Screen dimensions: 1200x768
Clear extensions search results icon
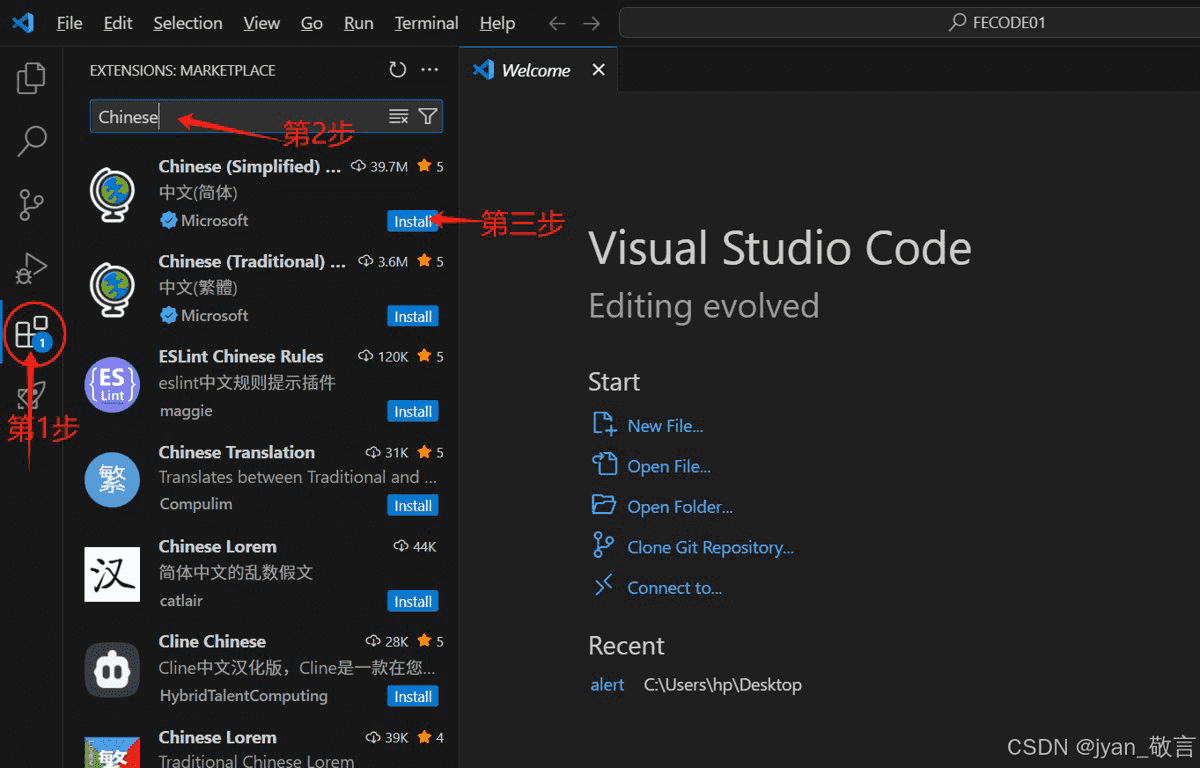coord(398,117)
